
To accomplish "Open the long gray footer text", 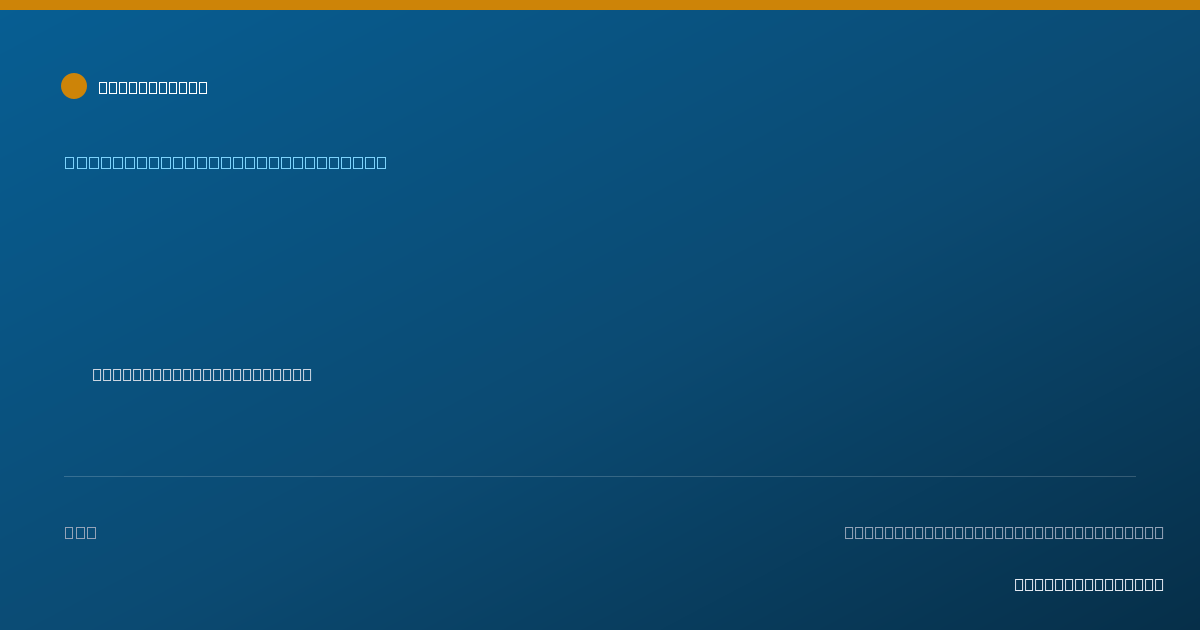I will (1004, 532).
